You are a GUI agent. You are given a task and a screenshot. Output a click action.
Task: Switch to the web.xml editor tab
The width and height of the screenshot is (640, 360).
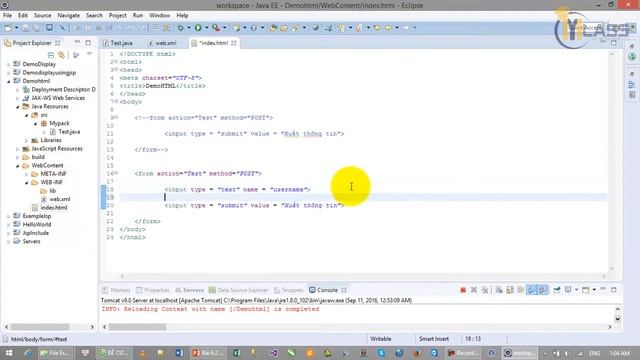pos(162,43)
